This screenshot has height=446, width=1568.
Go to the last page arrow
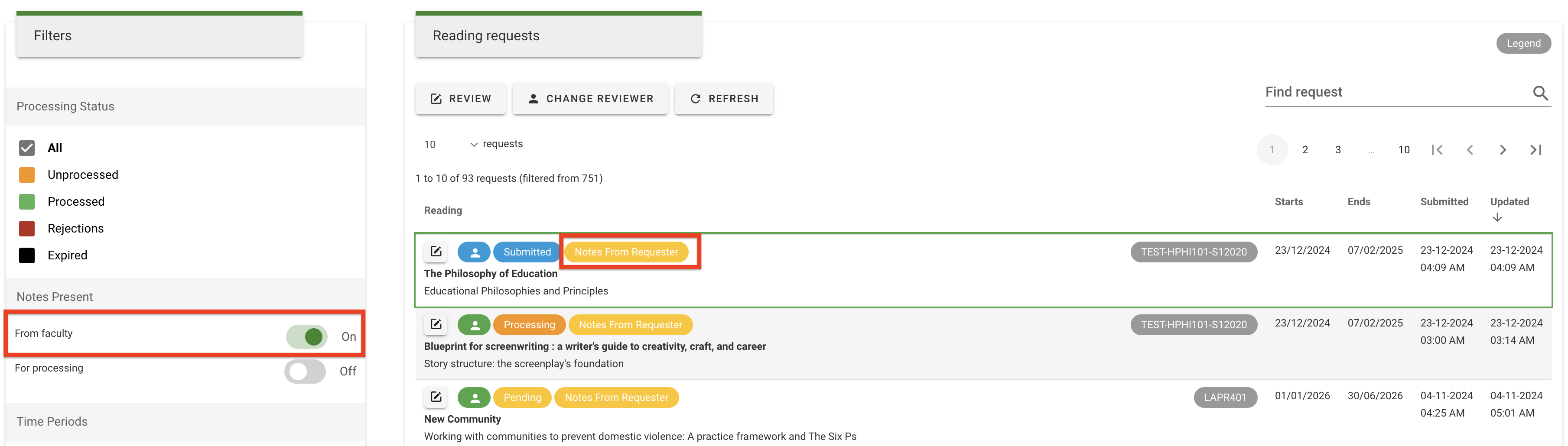point(1535,150)
